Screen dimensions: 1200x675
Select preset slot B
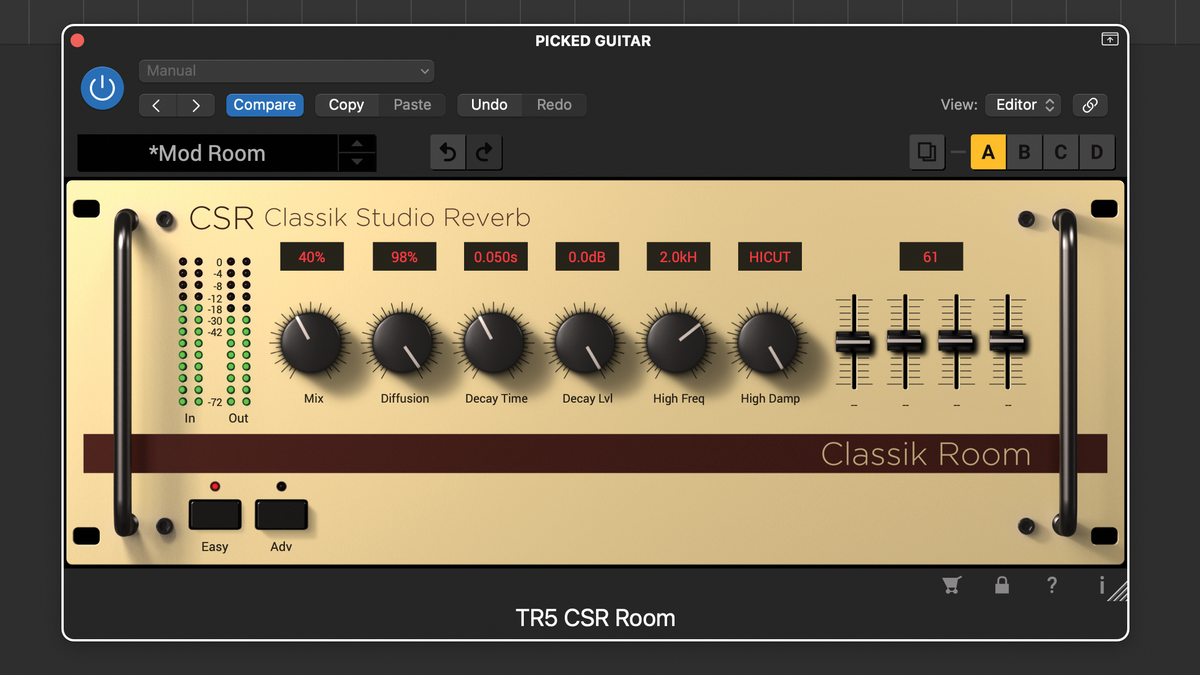click(x=1024, y=152)
